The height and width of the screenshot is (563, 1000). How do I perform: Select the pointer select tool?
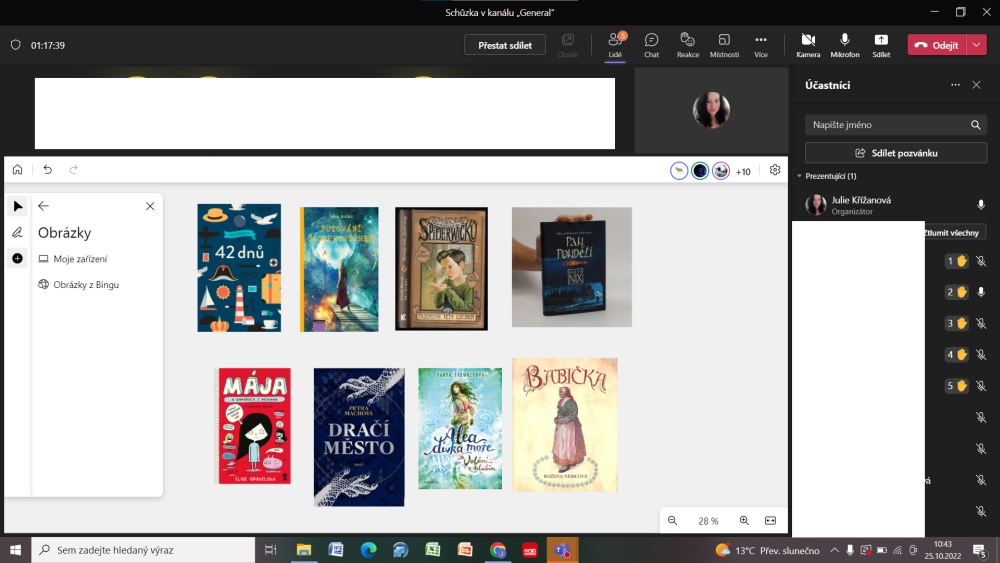(x=17, y=206)
